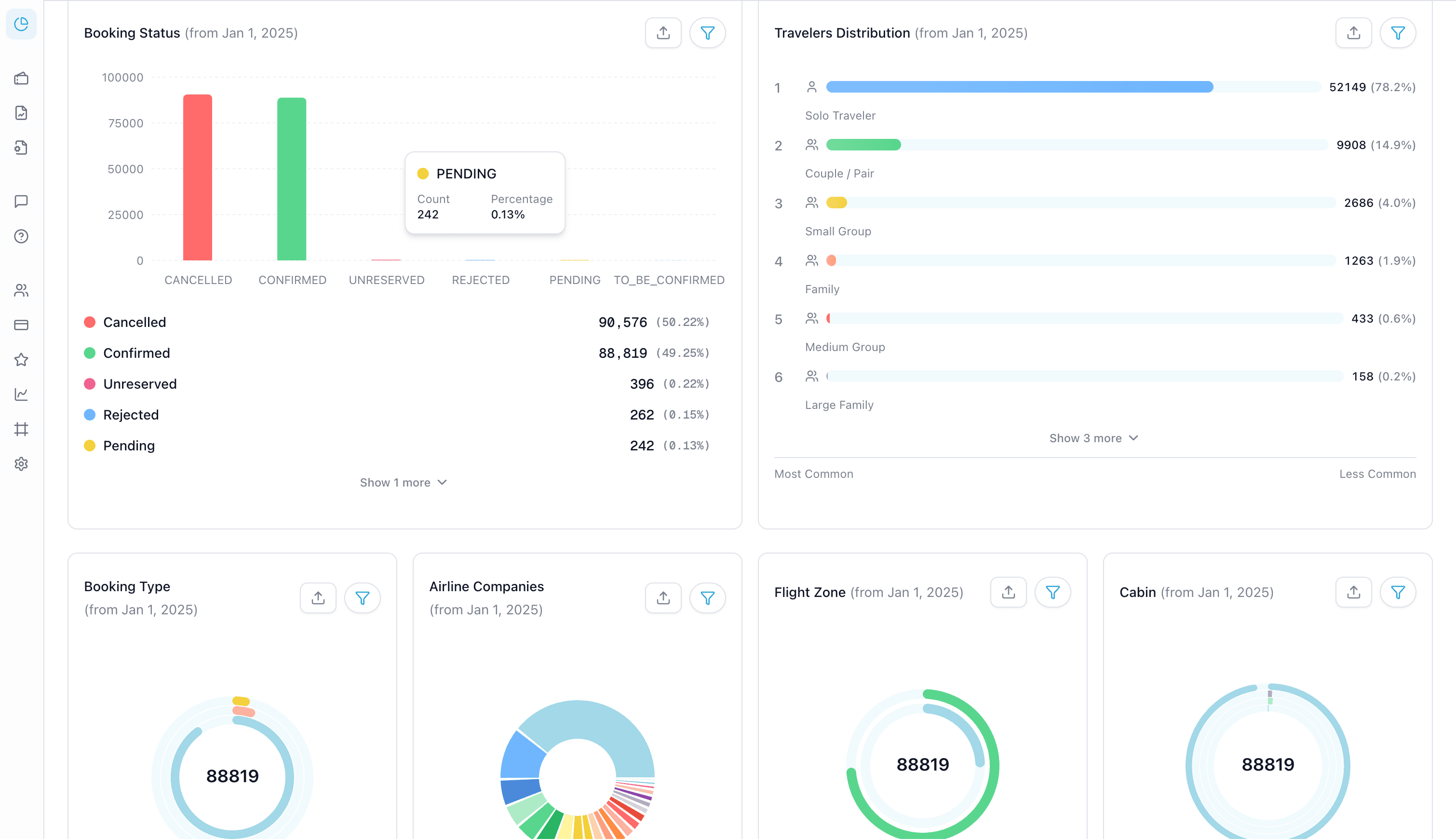Click the Pending legend entry
1456x840 pixels.
397,446
